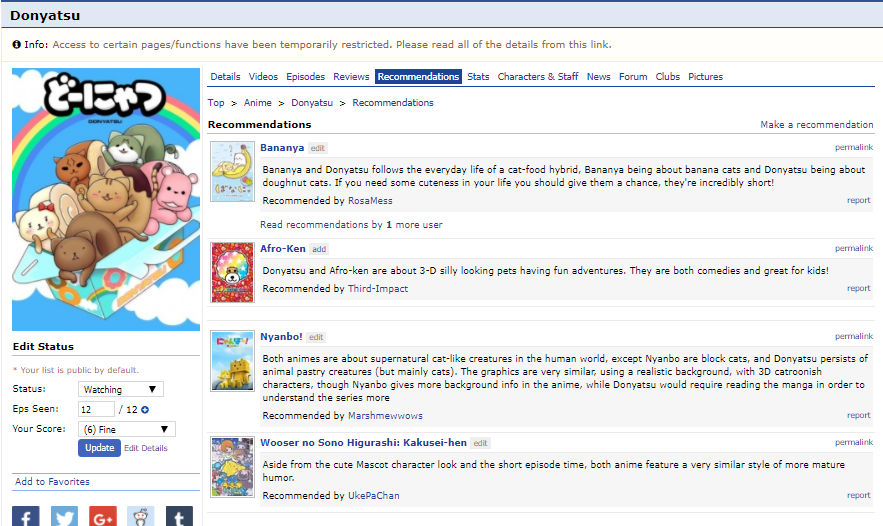Viewport: 883px width, 526px height.
Task: Click the Edit Details link
Action: [x=146, y=448]
